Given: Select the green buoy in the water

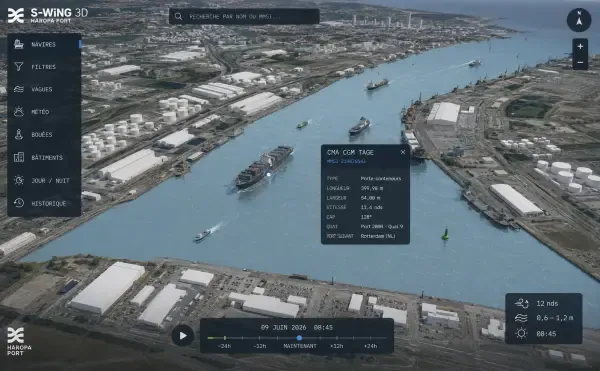Looking at the screenshot, I should tap(445, 234).
